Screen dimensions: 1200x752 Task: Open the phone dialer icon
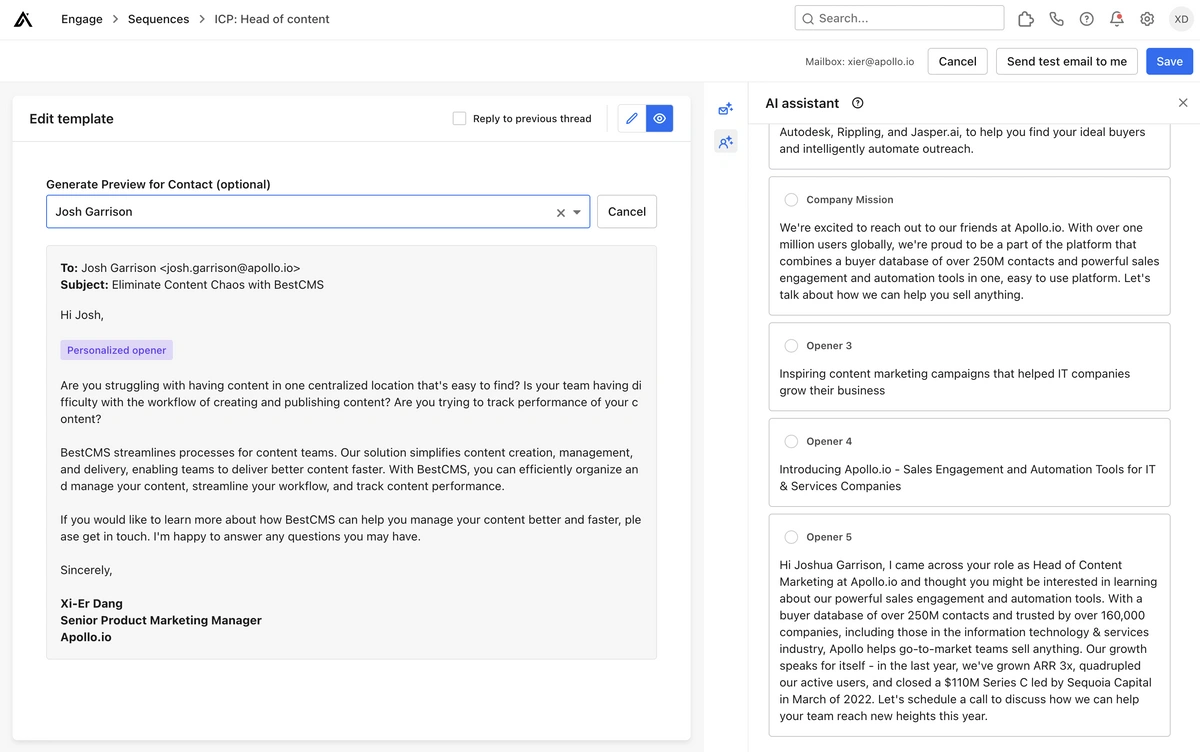1056,19
